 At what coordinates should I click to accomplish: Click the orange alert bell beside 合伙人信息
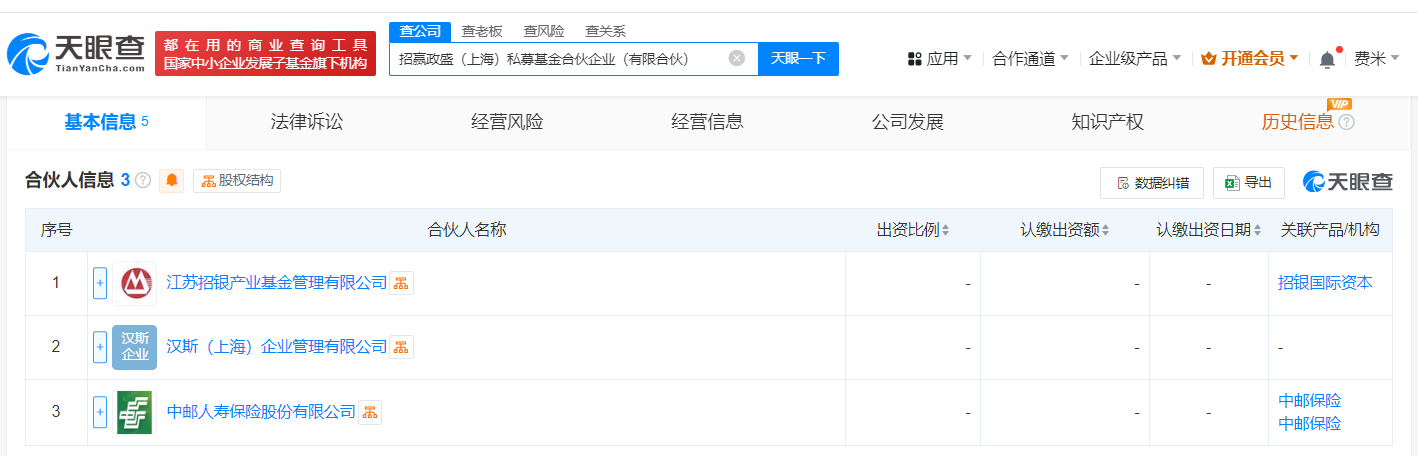pyautogui.click(x=172, y=181)
